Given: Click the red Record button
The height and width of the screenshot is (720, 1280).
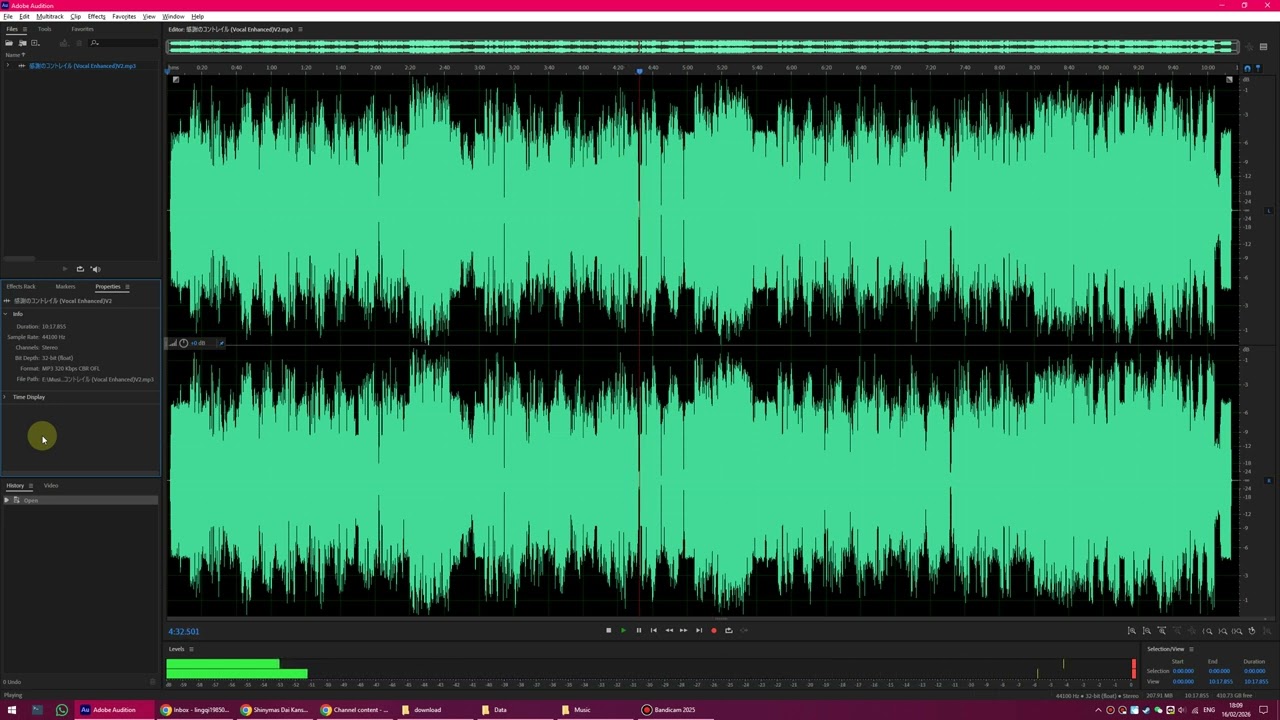Looking at the screenshot, I should tap(713, 631).
